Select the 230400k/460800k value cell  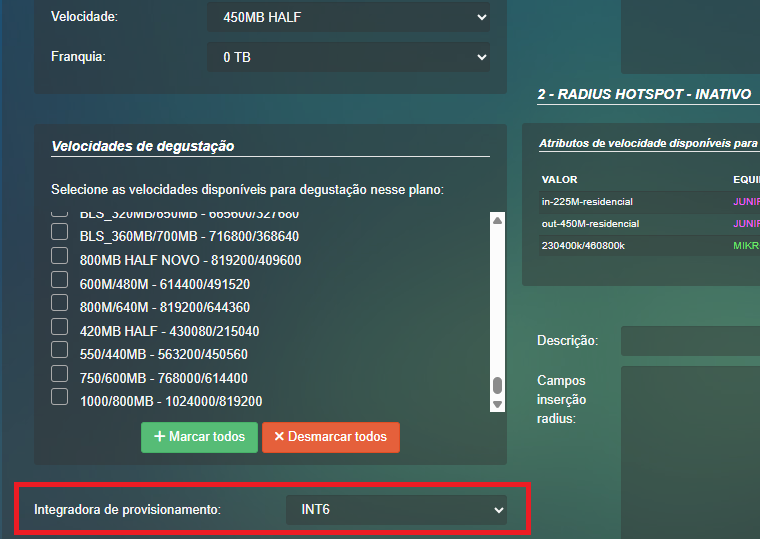tap(583, 246)
